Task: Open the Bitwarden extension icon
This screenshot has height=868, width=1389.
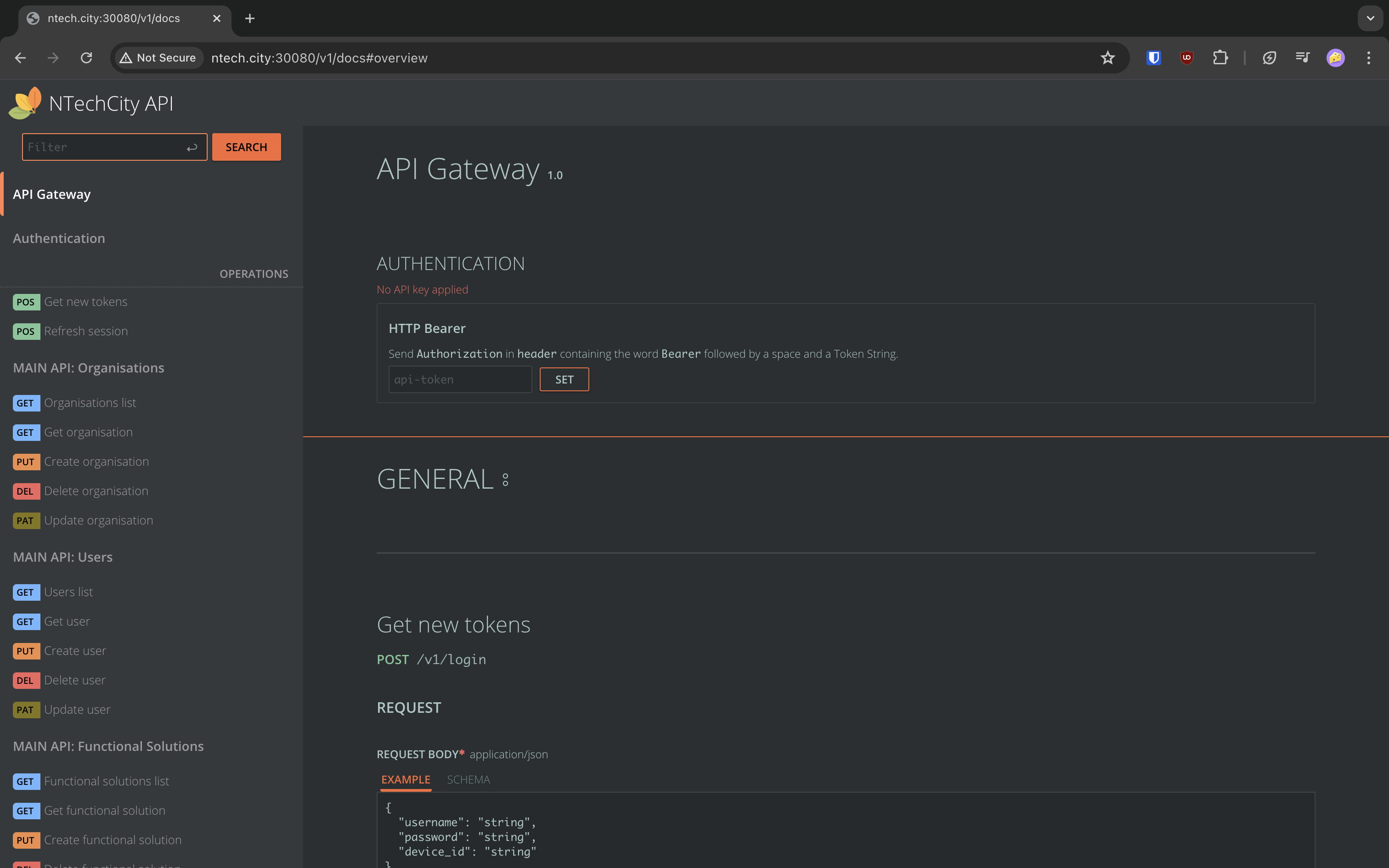Action: (x=1154, y=58)
